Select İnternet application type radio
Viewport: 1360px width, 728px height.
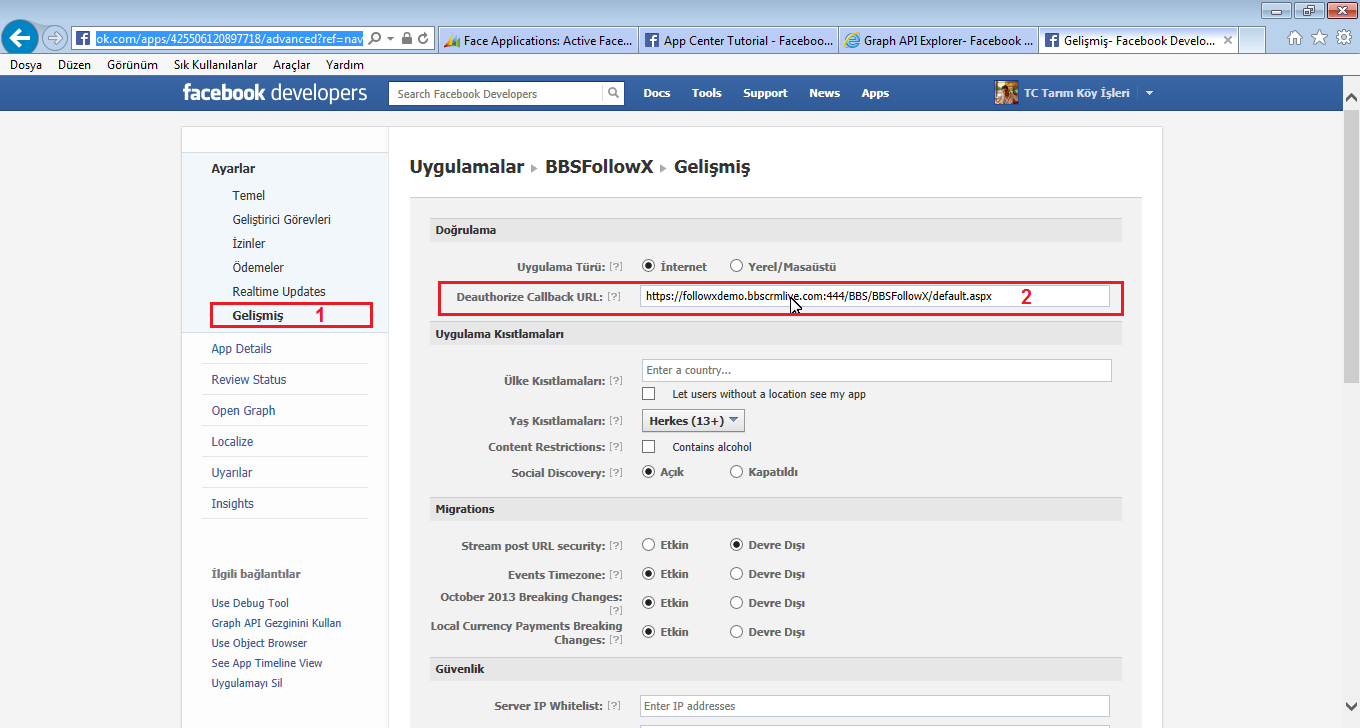tap(649, 266)
